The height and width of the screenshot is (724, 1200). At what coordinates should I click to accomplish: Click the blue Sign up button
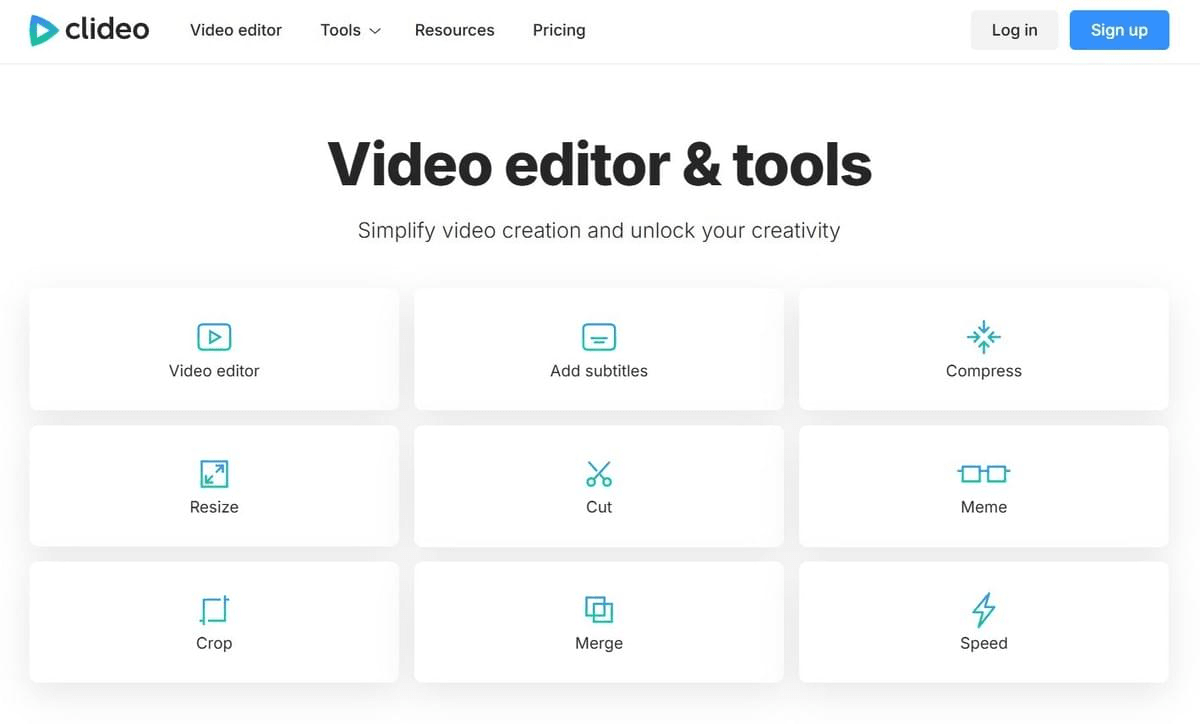pos(1119,30)
